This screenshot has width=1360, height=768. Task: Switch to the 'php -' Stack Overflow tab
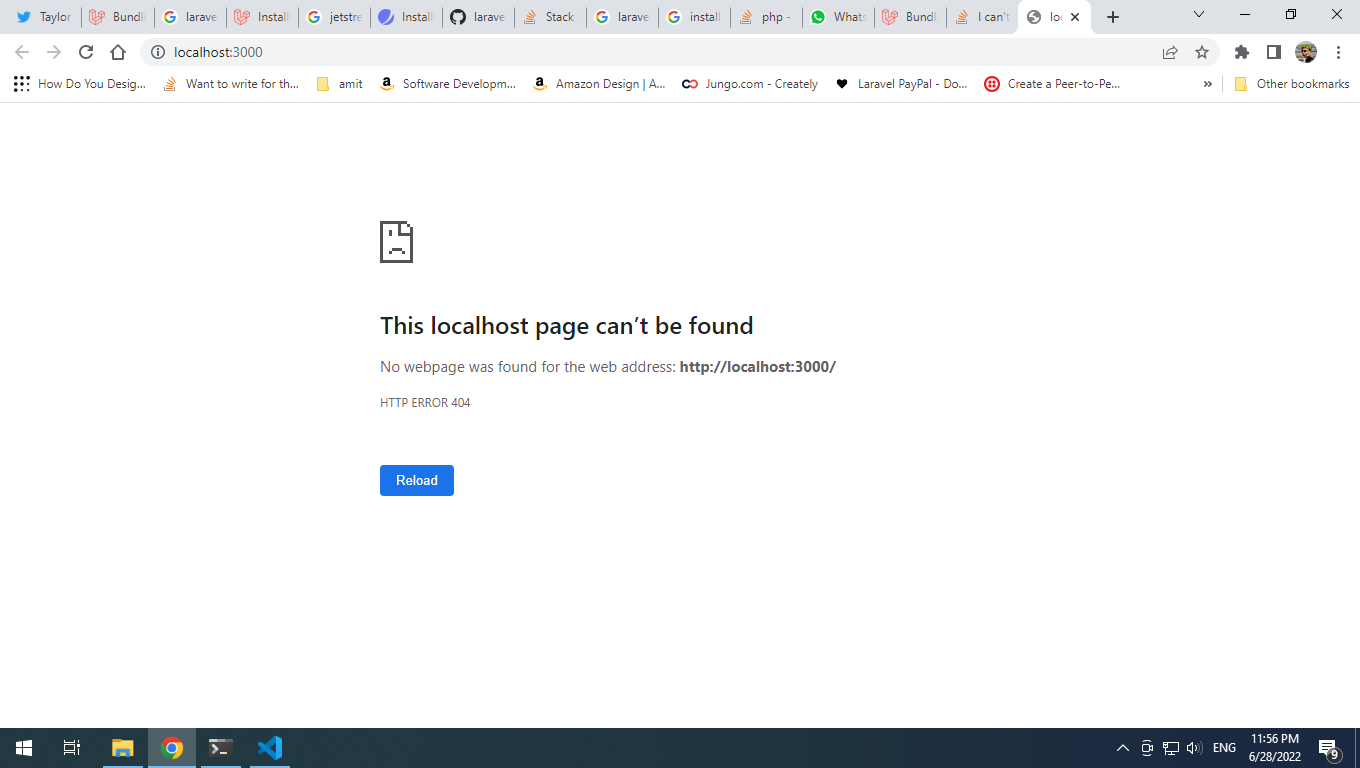tap(766, 17)
